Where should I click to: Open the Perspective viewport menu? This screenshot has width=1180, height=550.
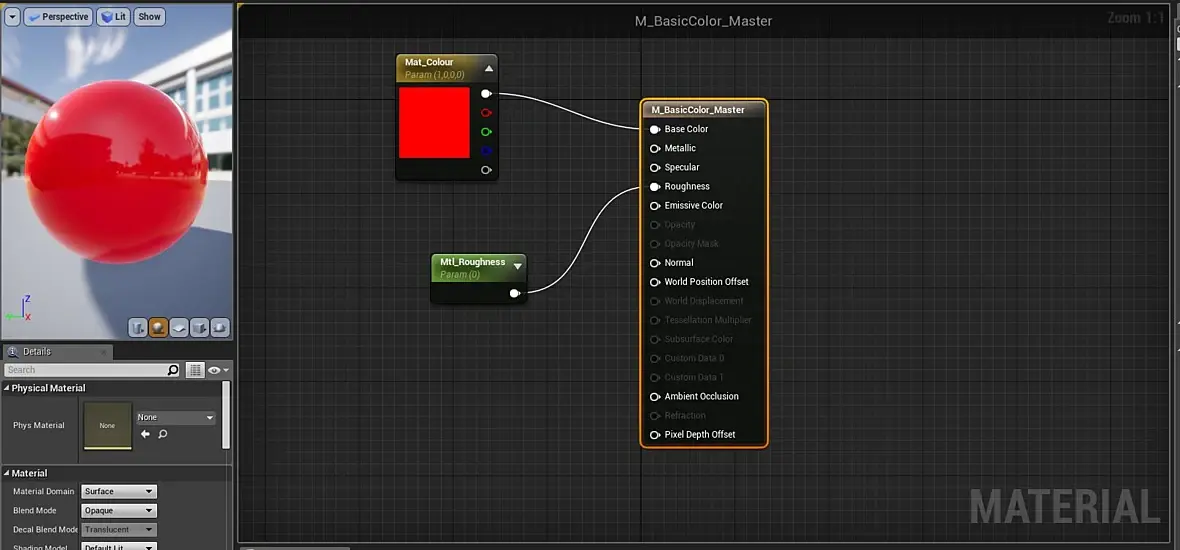(x=57, y=17)
